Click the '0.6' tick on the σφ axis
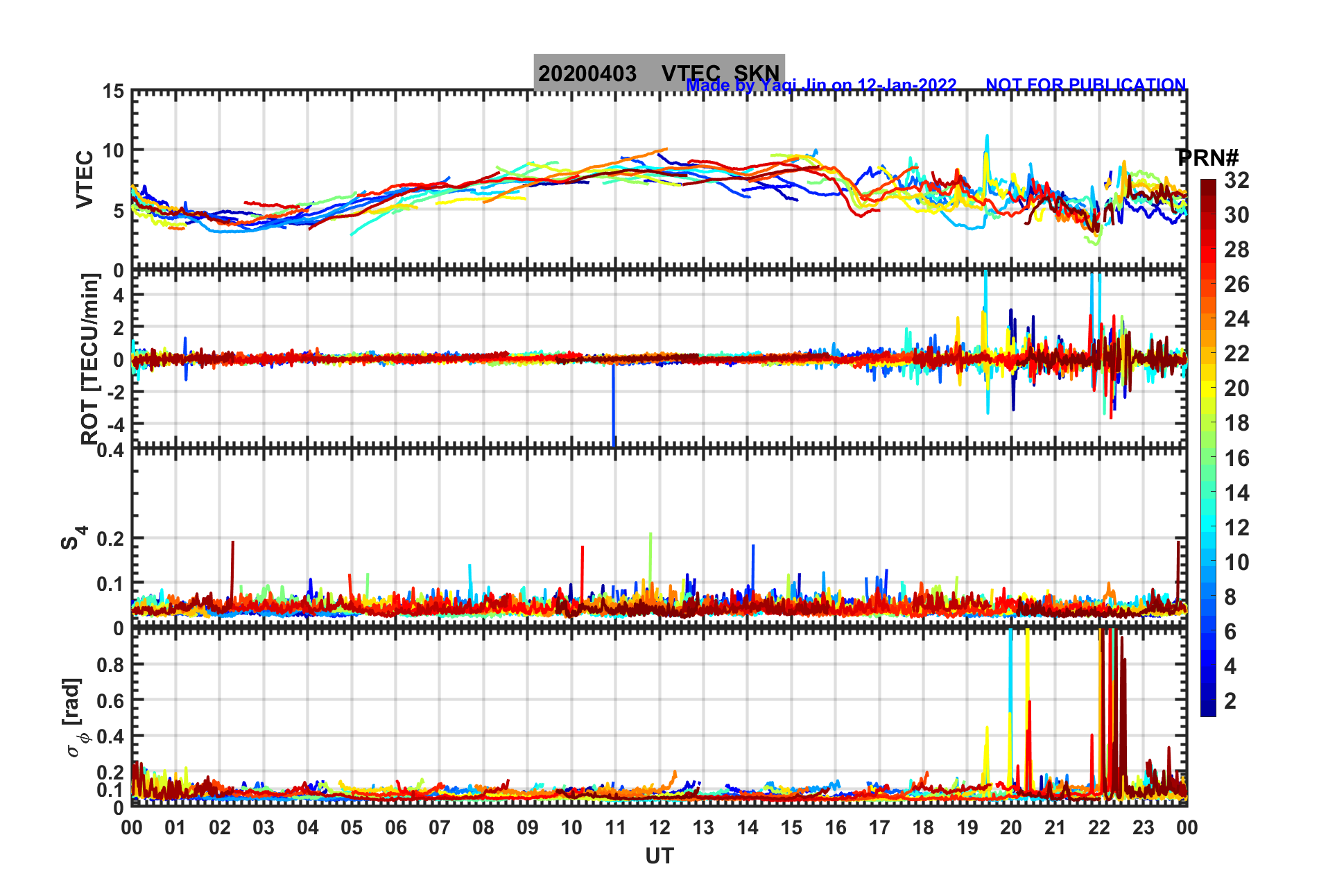Image resolution: width=1319 pixels, height=896 pixels. point(111,700)
